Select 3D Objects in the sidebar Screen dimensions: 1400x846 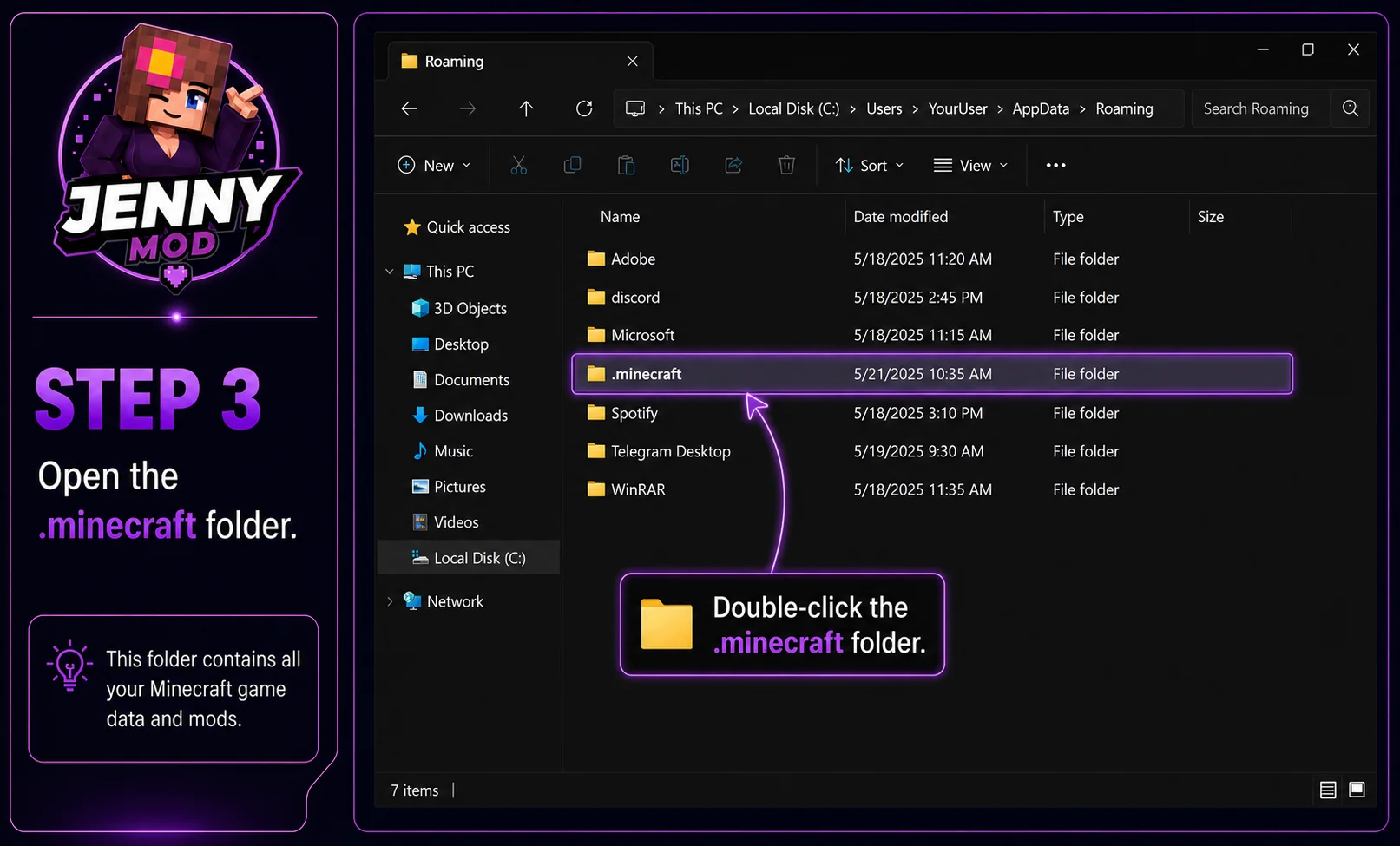pyautogui.click(x=459, y=308)
